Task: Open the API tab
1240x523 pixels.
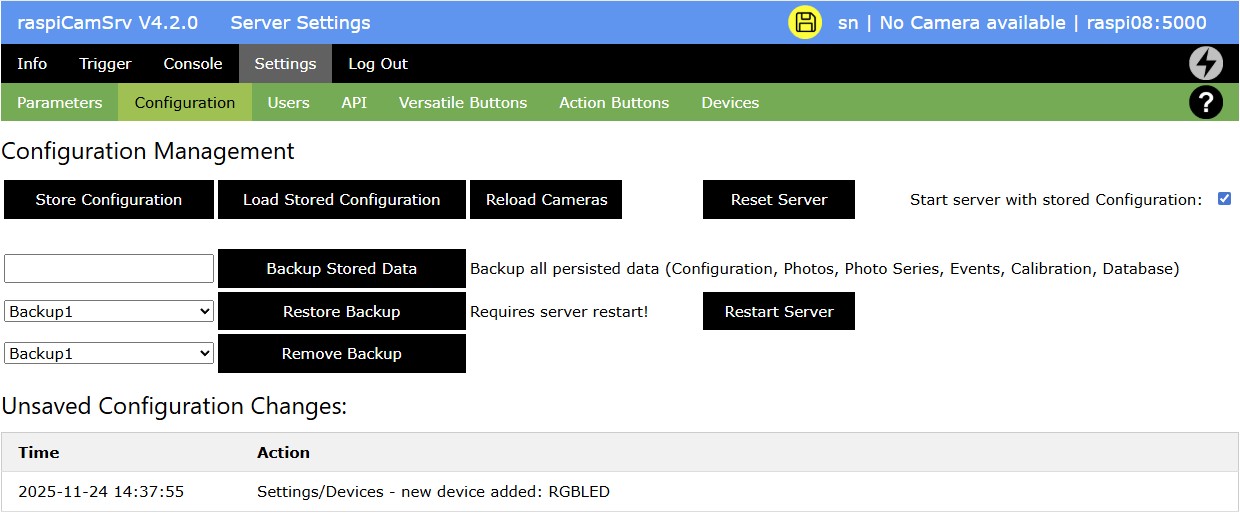Action: pyautogui.click(x=354, y=102)
